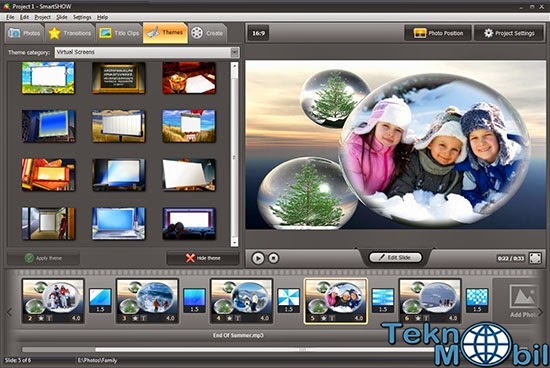This screenshot has width=550, height=368.
Task: Select the blue city billboard theme
Action: pyautogui.click(x=48, y=126)
